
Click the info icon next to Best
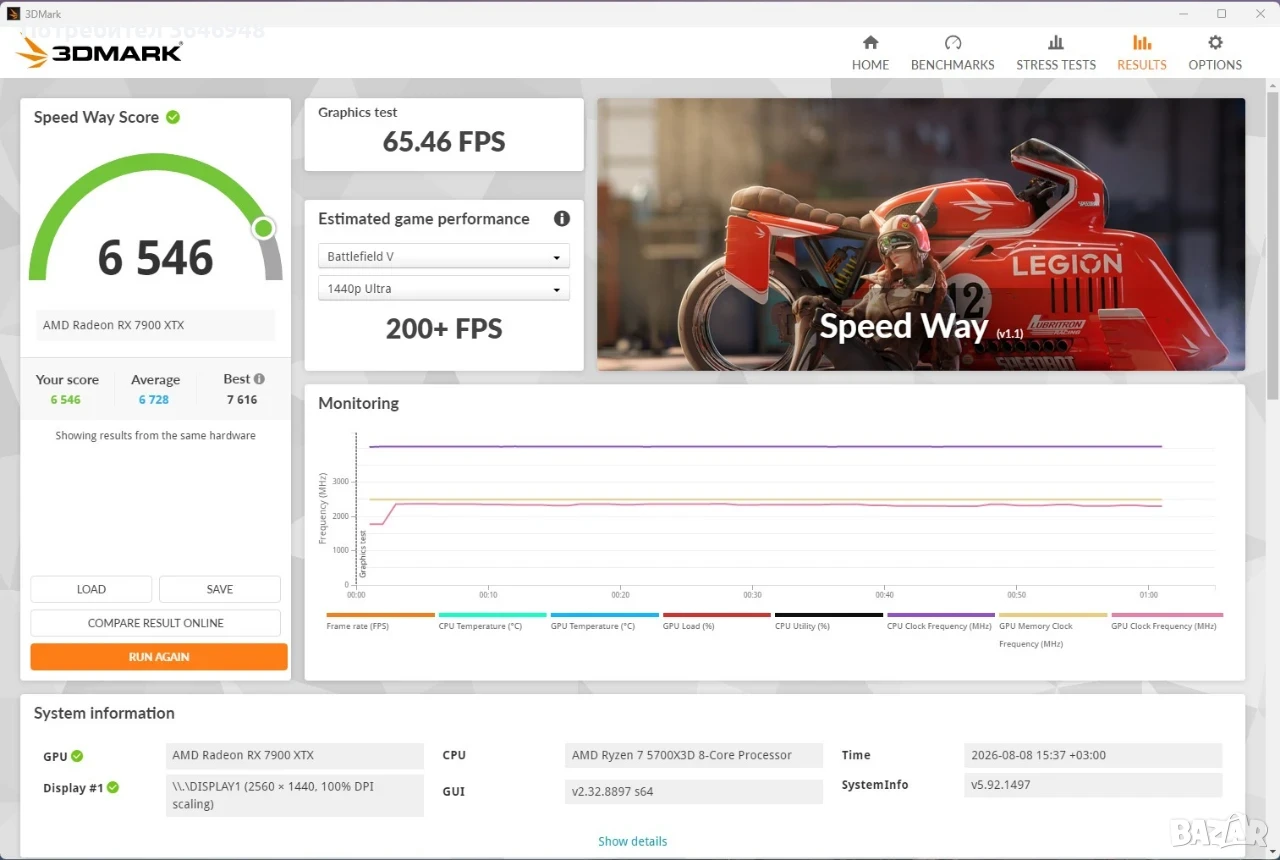pyautogui.click(x=259, y=379)
